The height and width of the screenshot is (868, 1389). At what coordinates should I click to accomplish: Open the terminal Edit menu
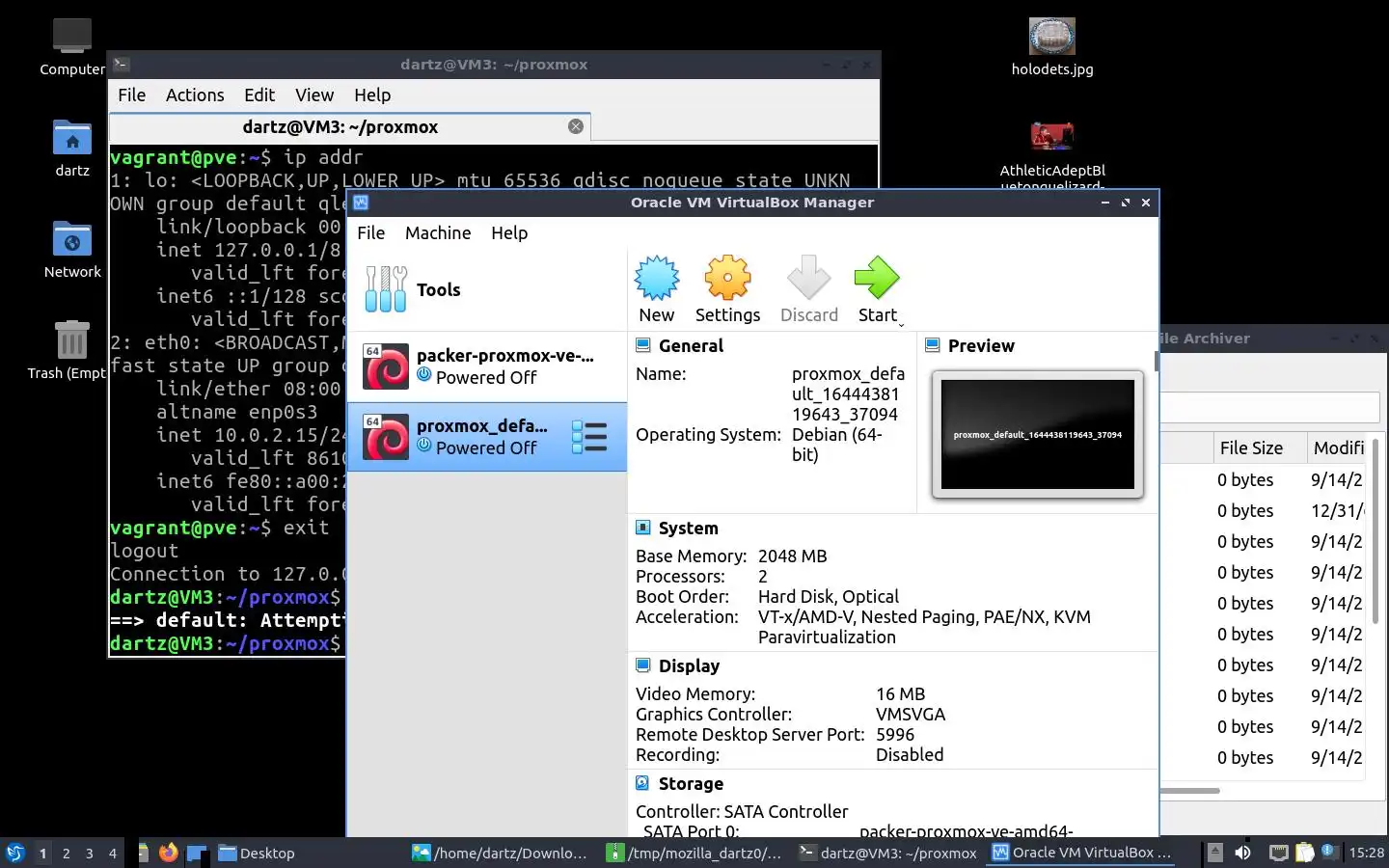click(259, 95)
